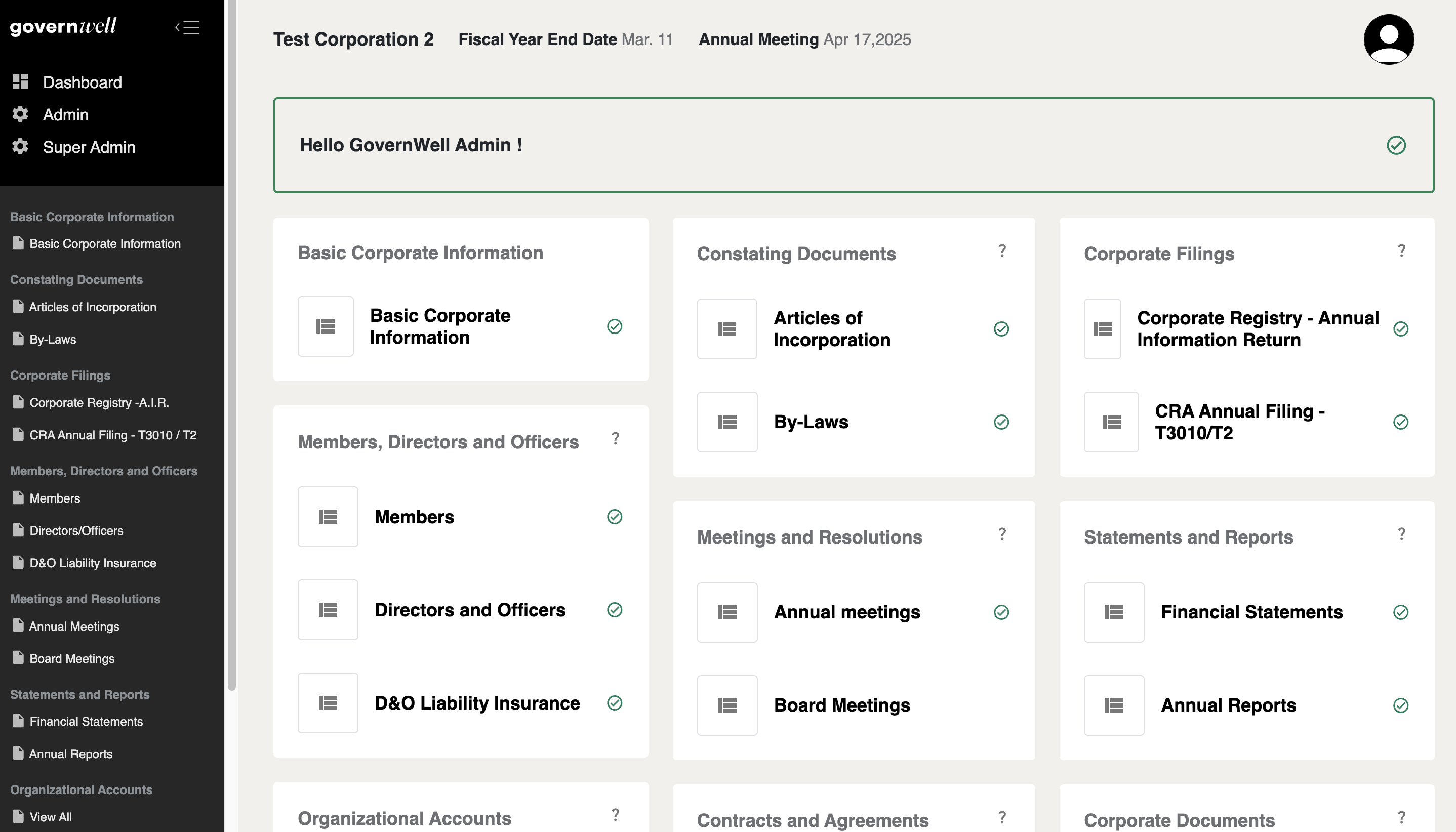Click the list icon beside Directors and Officers
Viewport: 1456px width, 832px height.
click(328, 610)
